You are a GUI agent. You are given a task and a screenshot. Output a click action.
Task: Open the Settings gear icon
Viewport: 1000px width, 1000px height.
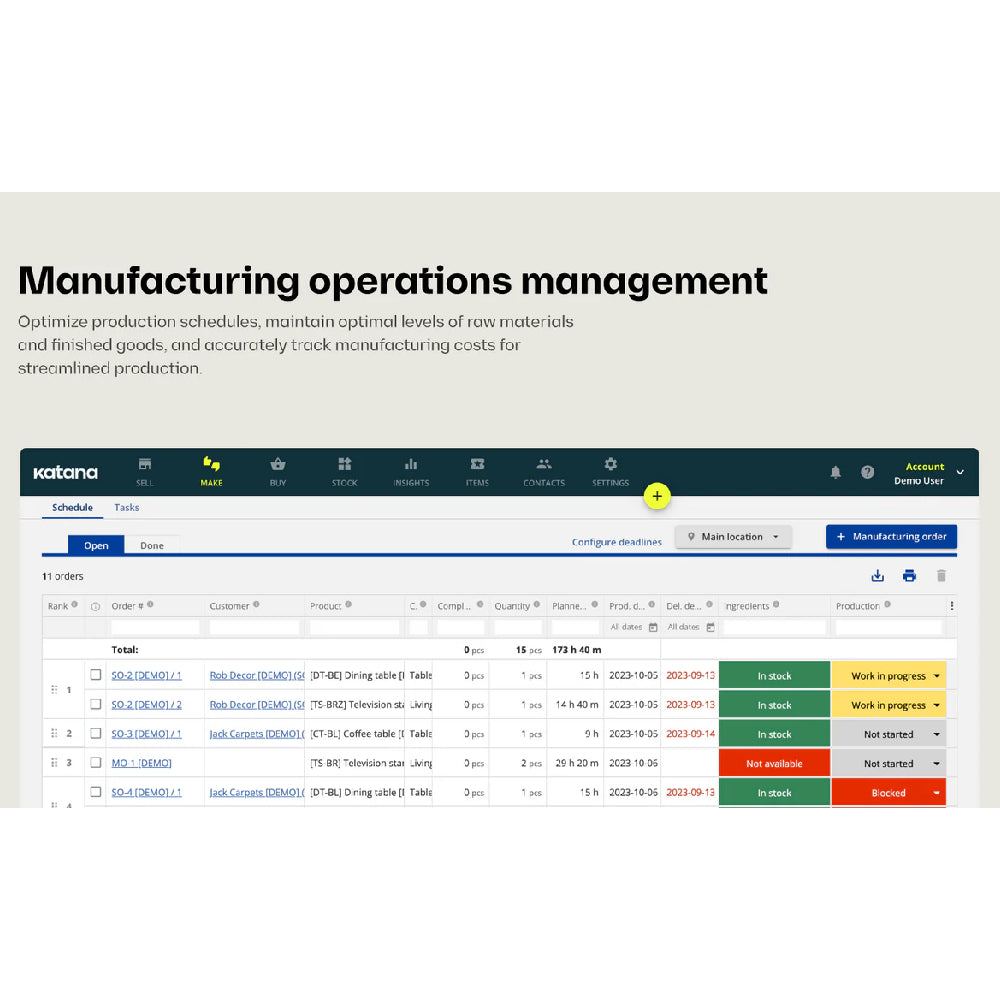click(610, 464)
